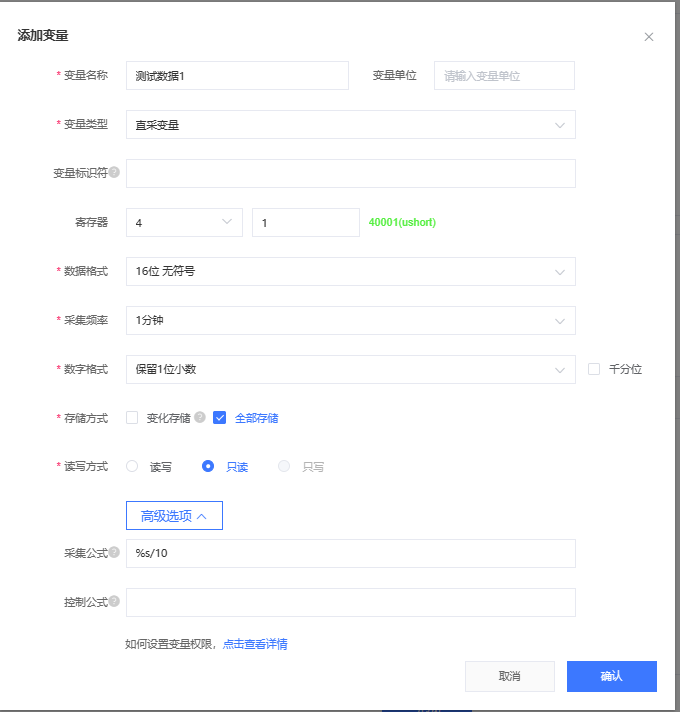Uncheck the 全部存储 checkbox
680x712 pixels.
point(220,418)
